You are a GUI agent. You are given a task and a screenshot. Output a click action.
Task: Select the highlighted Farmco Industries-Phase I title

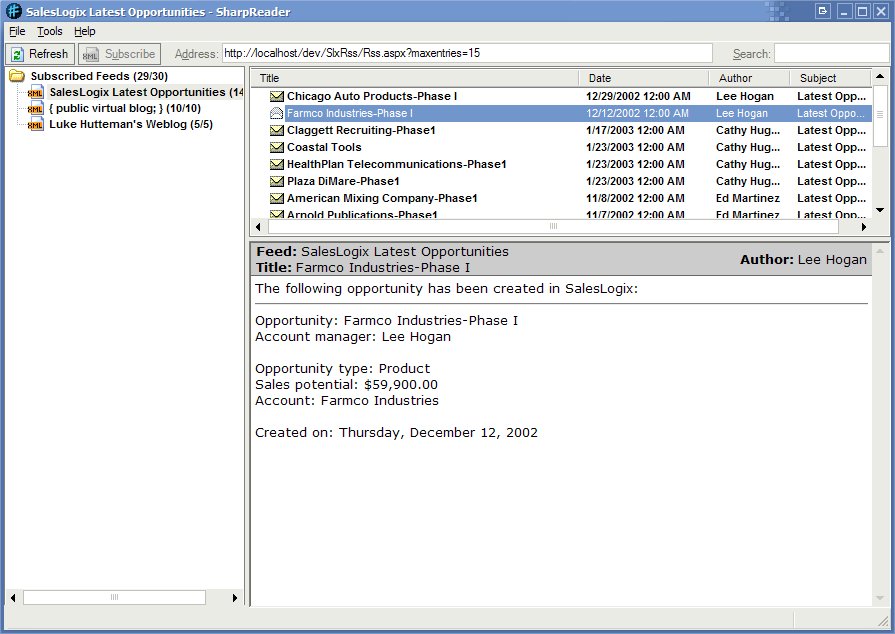tap(349, 113)
